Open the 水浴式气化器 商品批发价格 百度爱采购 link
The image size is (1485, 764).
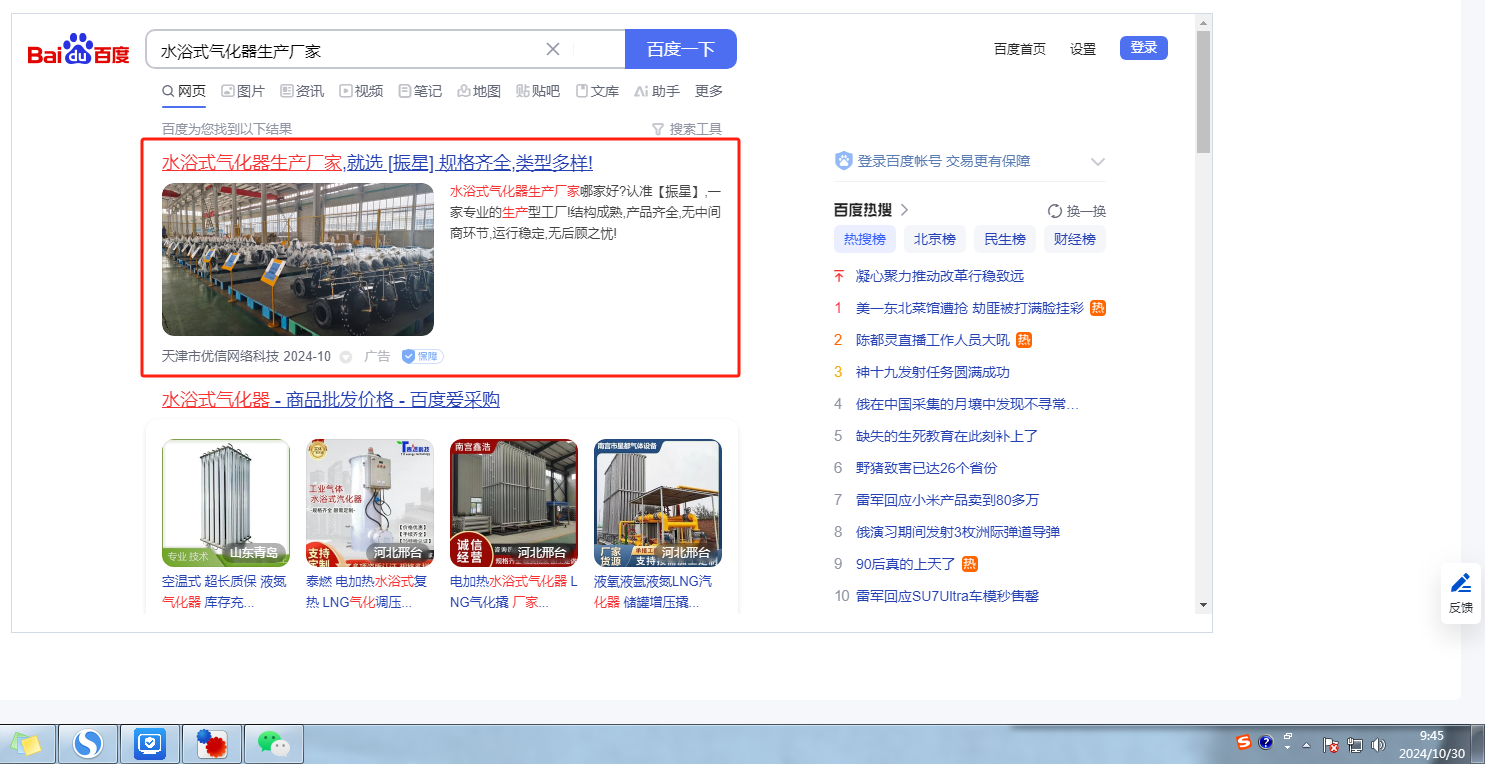(331, 400)
